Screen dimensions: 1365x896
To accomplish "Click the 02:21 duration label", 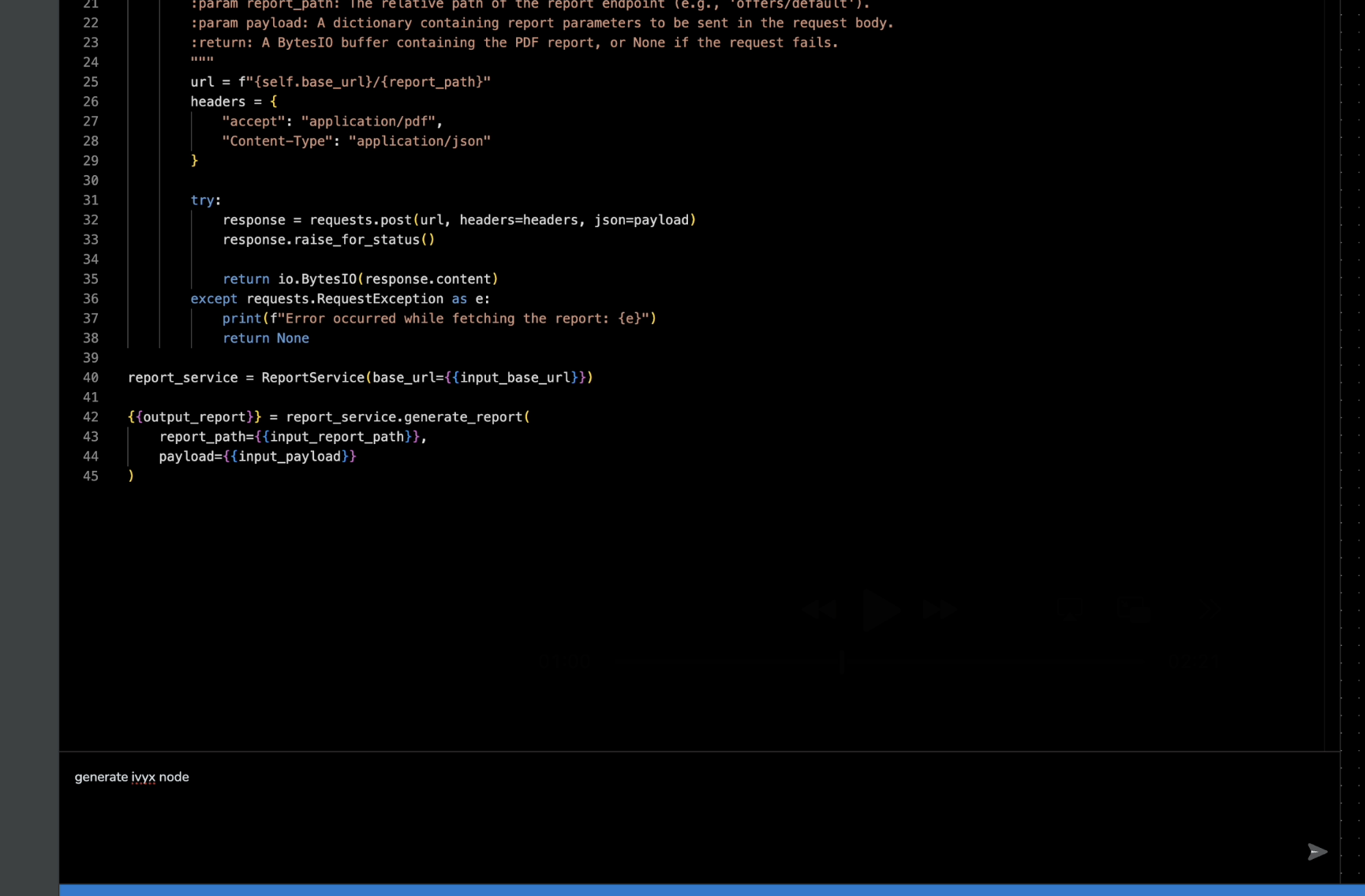I will tap(1195, 662).
